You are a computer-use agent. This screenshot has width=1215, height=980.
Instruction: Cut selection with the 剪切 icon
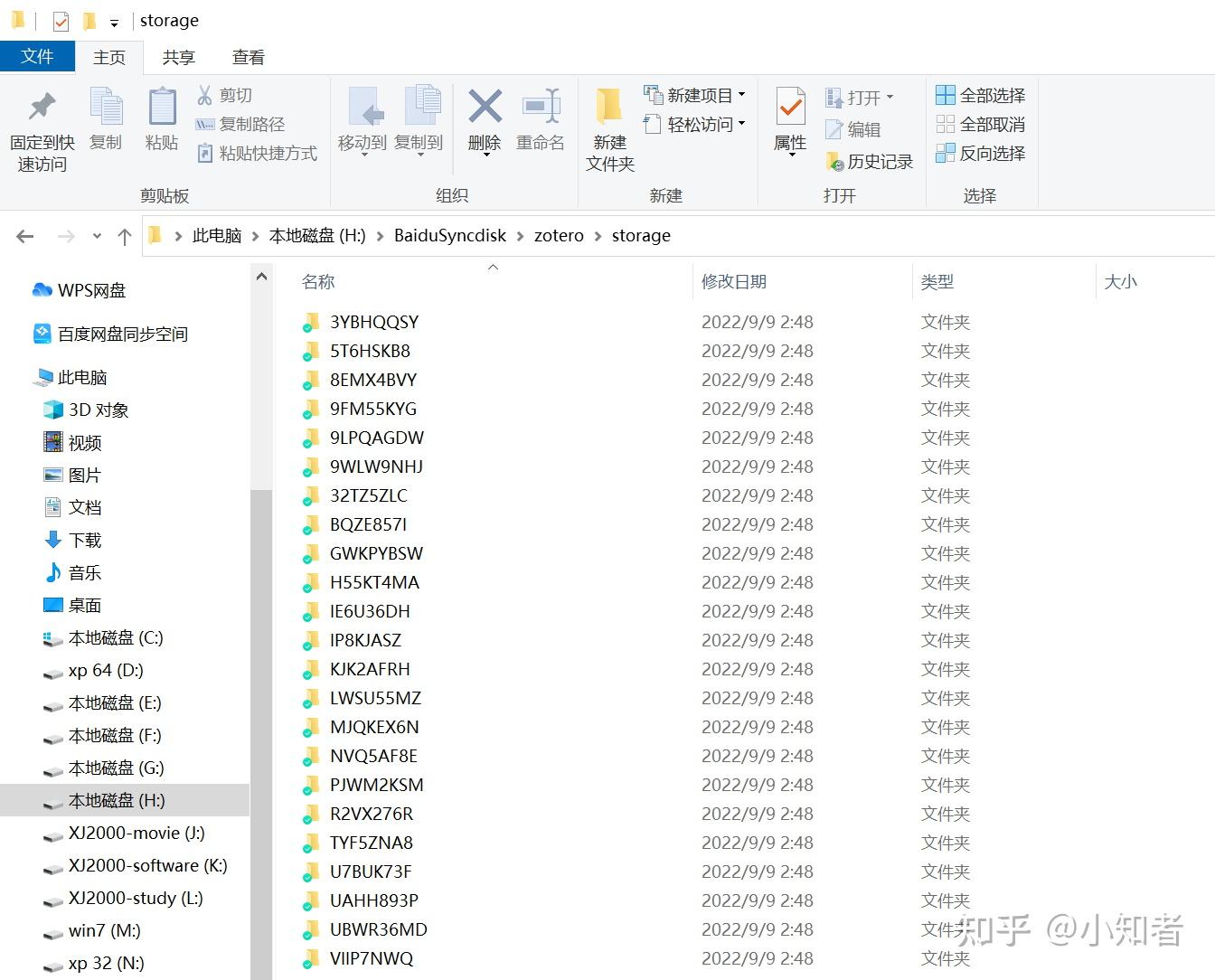pyautogui.click(x=225, y=94)
